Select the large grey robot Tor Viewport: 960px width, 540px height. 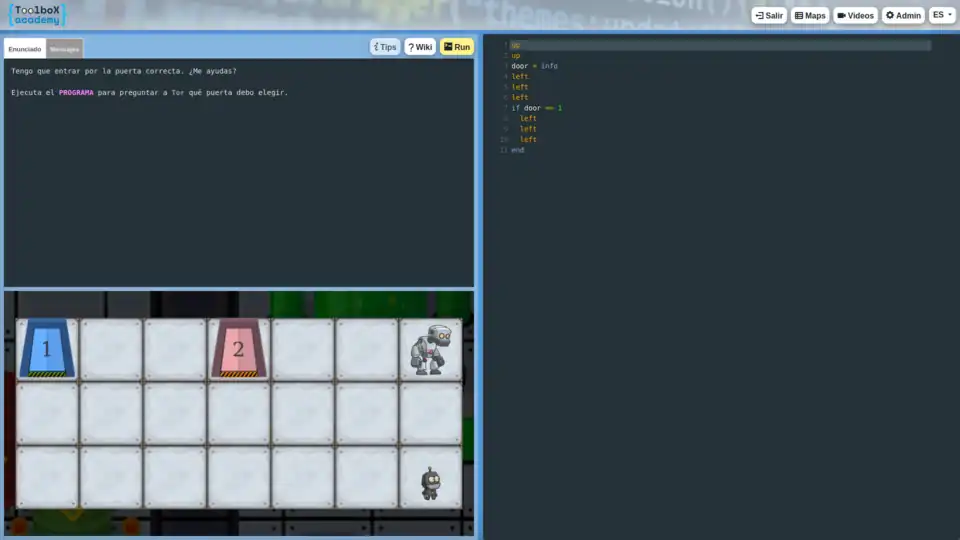430,349
